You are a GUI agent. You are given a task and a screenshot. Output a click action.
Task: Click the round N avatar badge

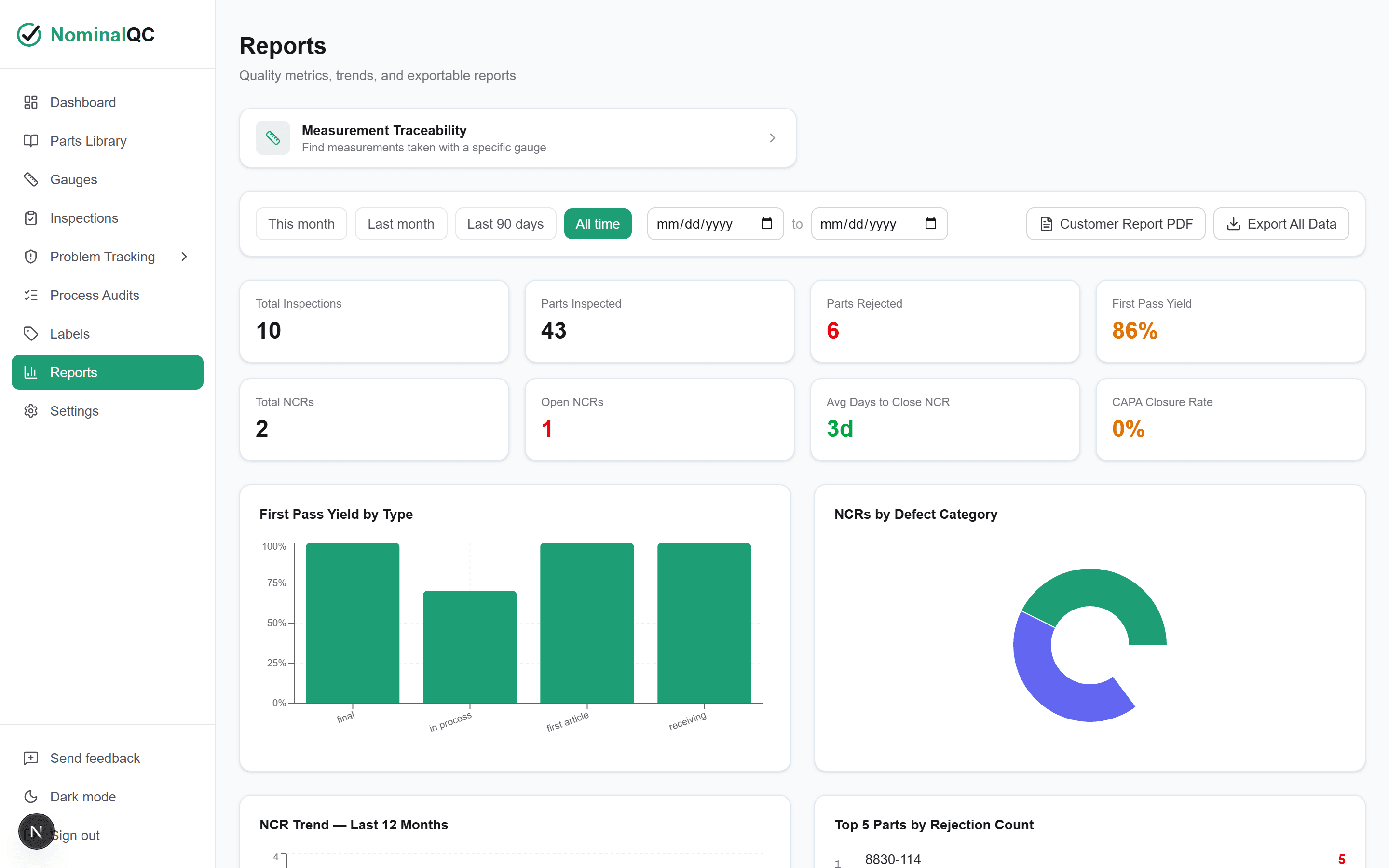[36, 831]
